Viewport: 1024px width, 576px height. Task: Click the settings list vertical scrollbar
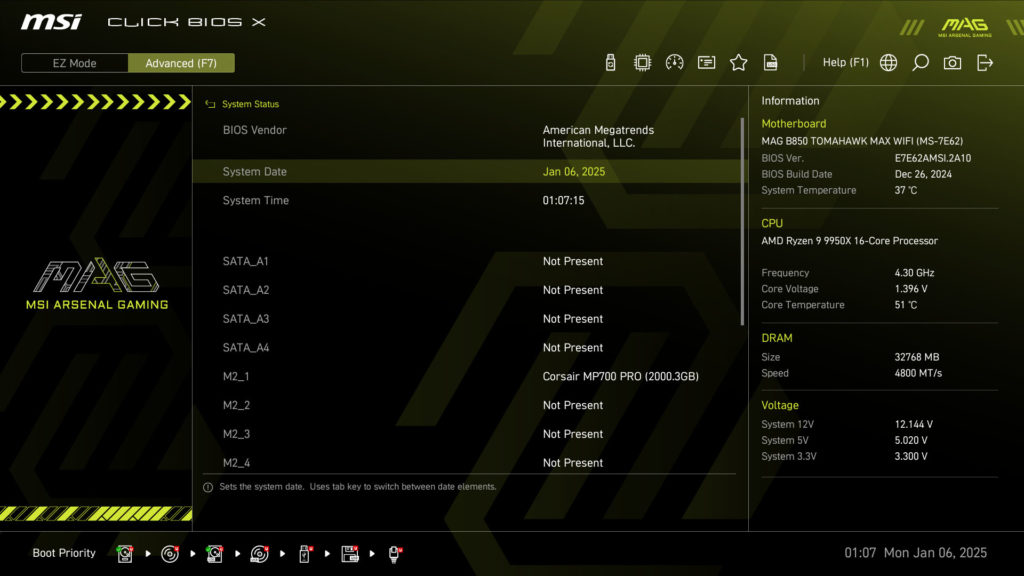pos(742,220)
